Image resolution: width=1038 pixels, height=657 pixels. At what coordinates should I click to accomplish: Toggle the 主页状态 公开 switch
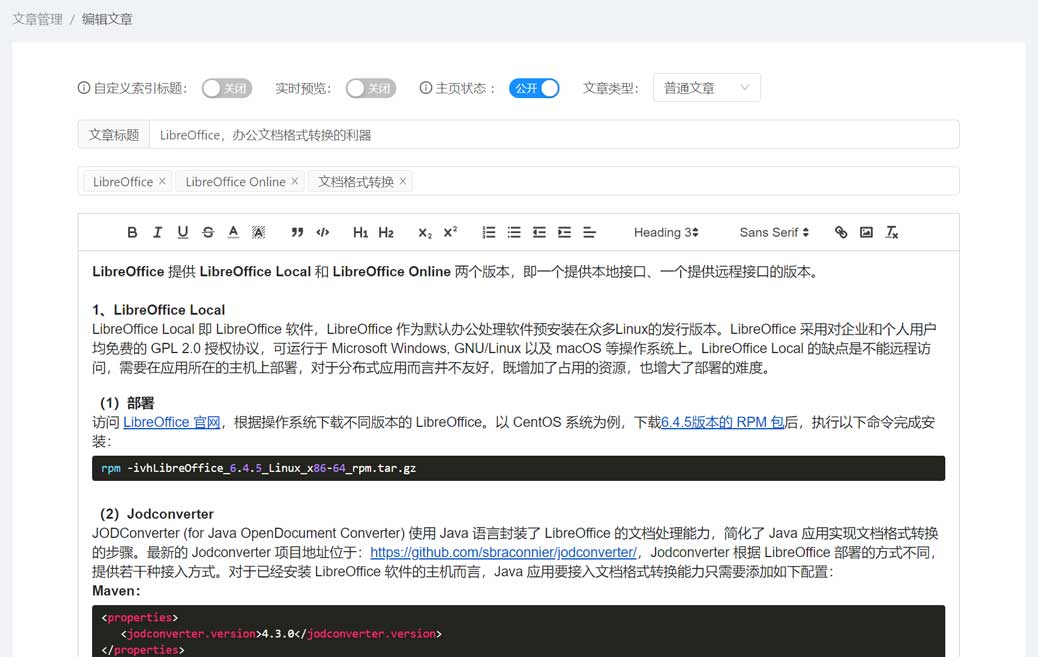pyautogui.click(x=534, y=88)
